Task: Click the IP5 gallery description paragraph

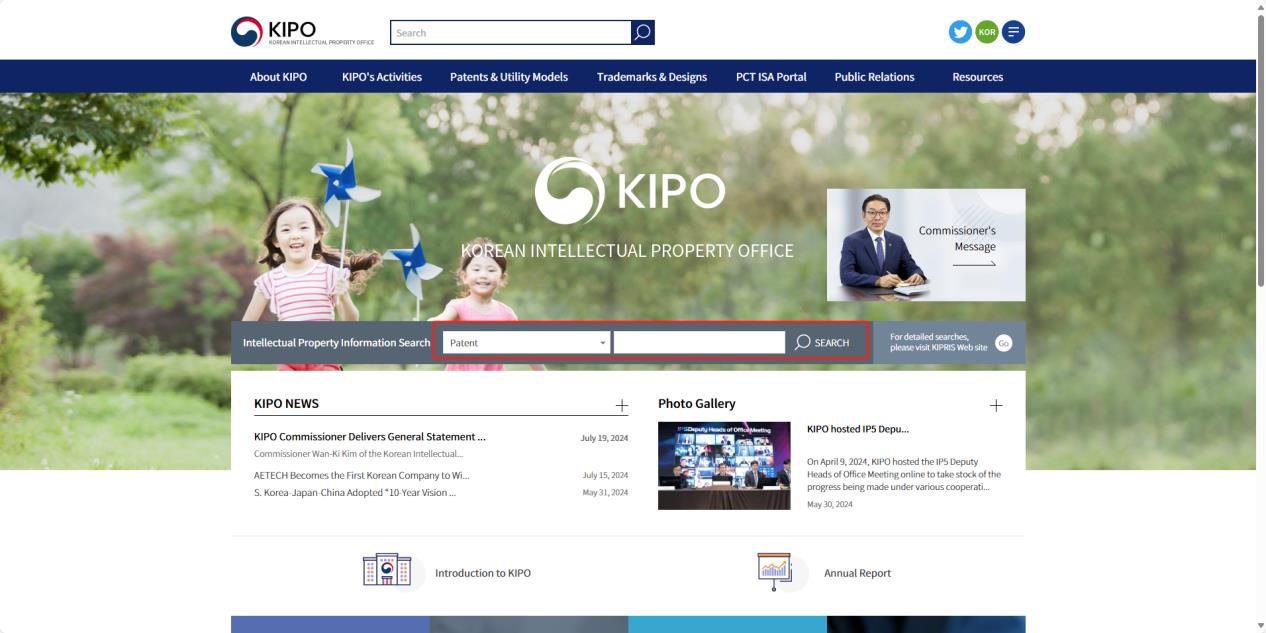Action: pos(904,475)
